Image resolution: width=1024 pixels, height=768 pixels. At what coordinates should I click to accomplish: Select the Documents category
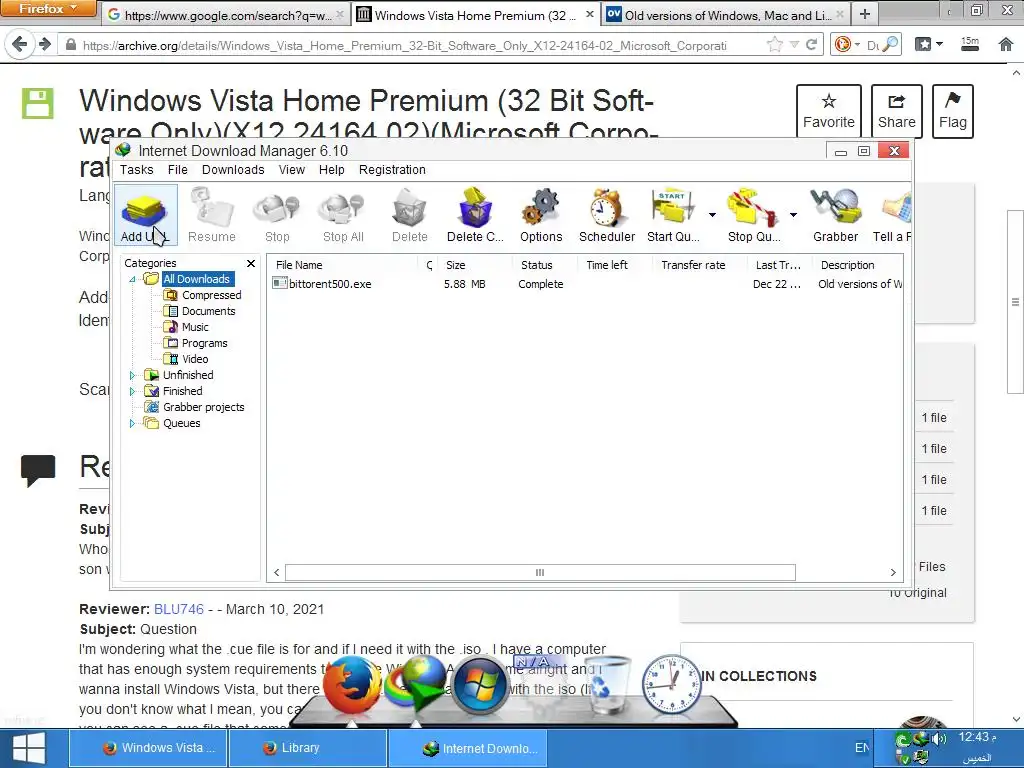(208, 311)
